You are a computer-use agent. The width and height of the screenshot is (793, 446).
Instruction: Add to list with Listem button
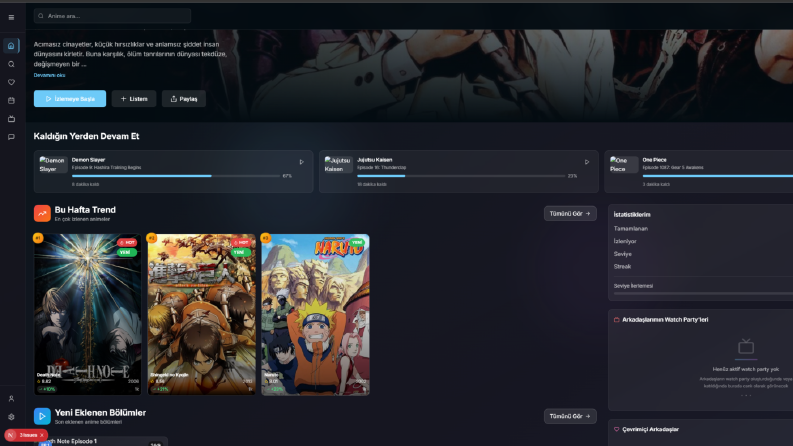(134, 99)
